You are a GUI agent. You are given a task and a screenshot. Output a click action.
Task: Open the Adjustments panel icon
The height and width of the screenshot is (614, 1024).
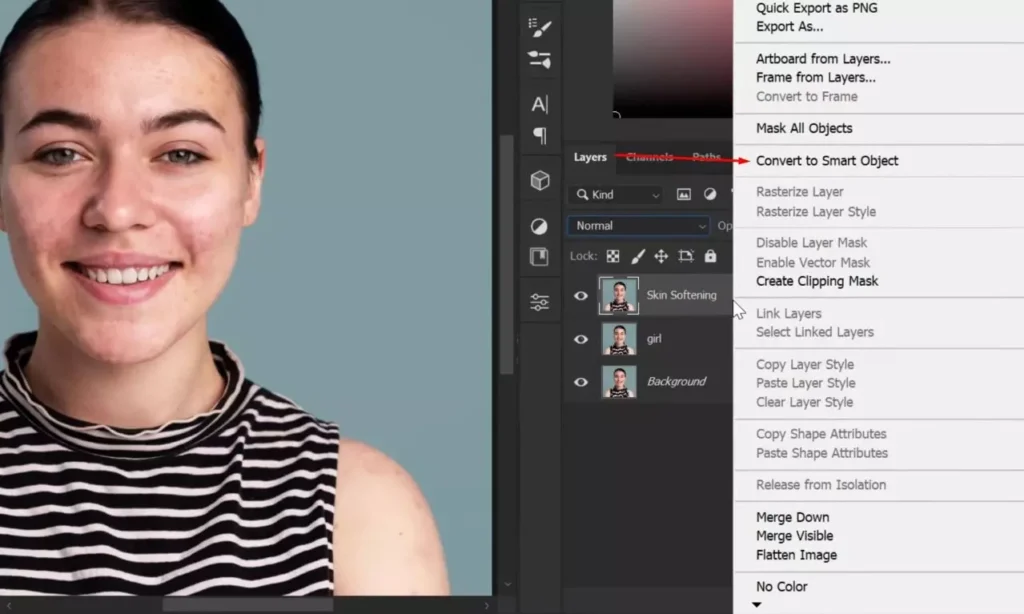pyautogui.click(x=540, y=226)
